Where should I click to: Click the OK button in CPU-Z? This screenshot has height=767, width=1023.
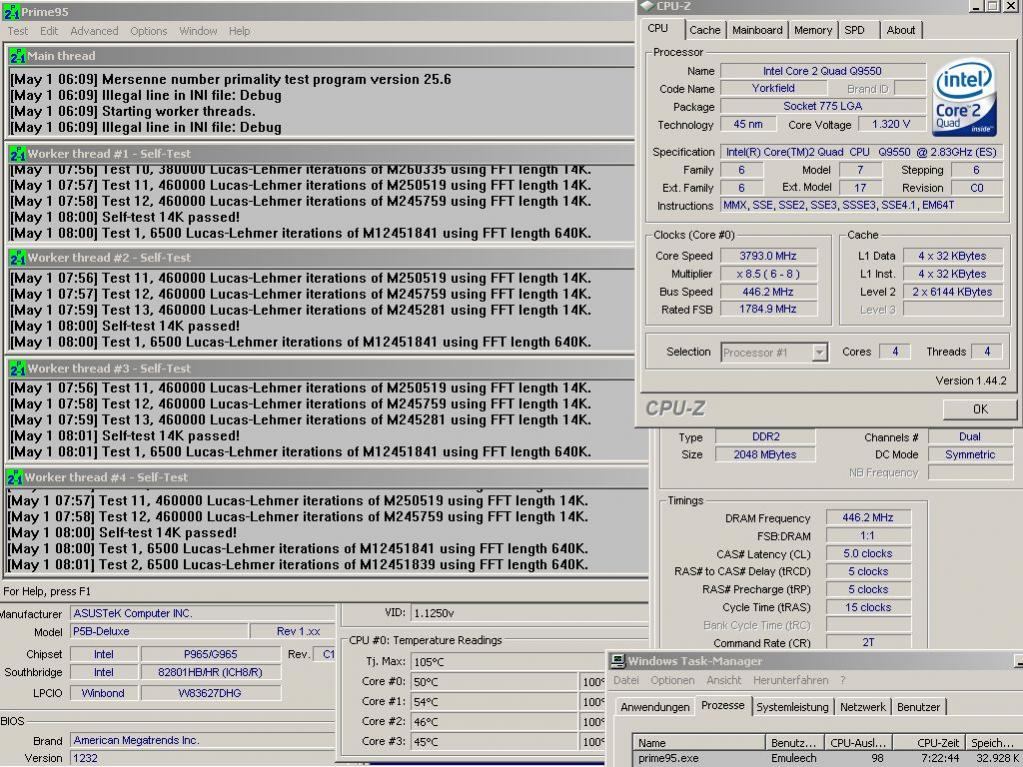point(979,409)
